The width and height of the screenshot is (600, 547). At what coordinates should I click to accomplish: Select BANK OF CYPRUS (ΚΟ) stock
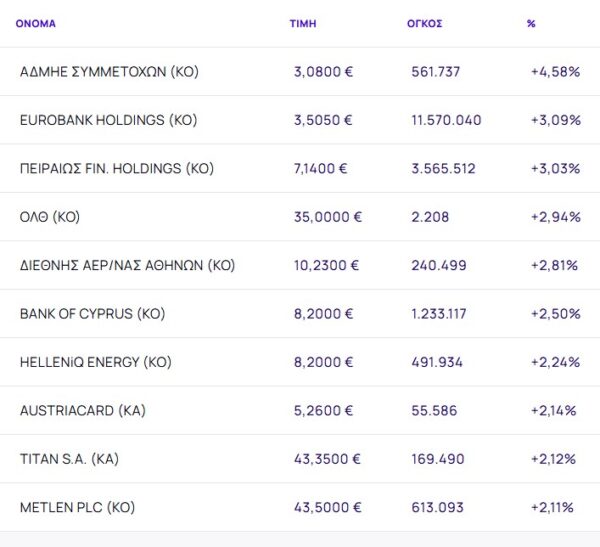click(x=92, y=314)
